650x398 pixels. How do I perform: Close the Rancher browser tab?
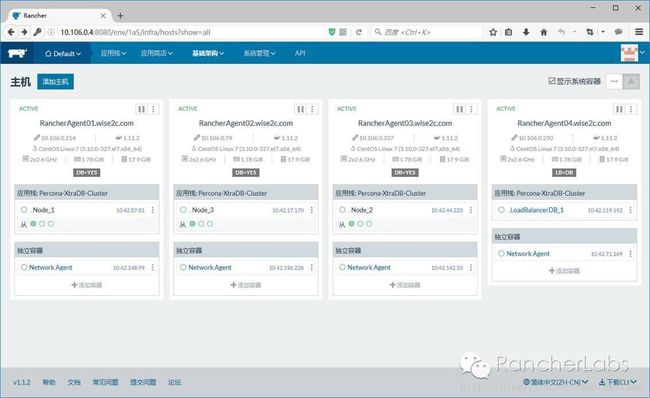(103, 16)
